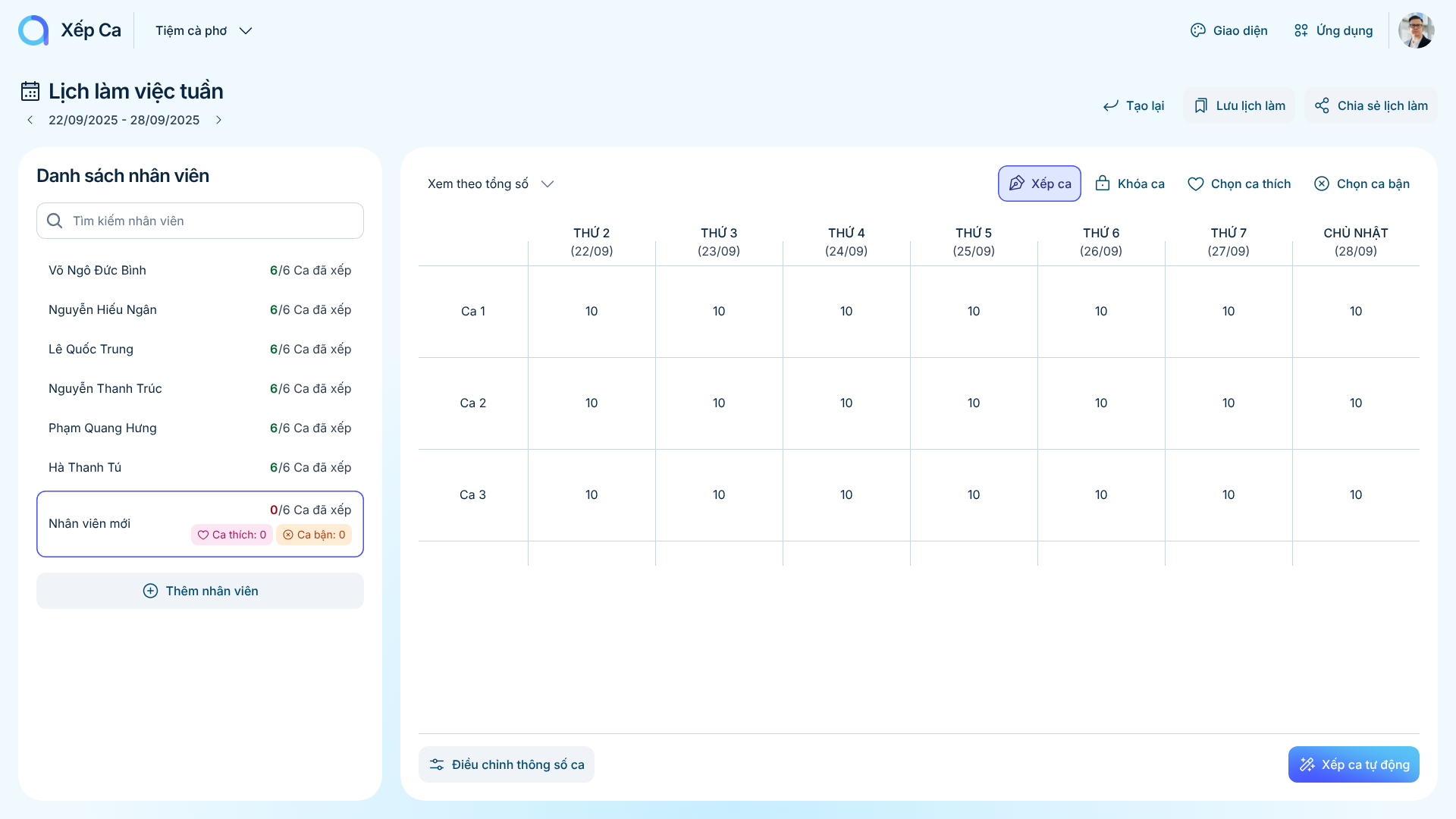Image resolution: width=1456 pixels, height=819 pixels.
Task: Click the user profile avatar
Action: coord(1416,30)
